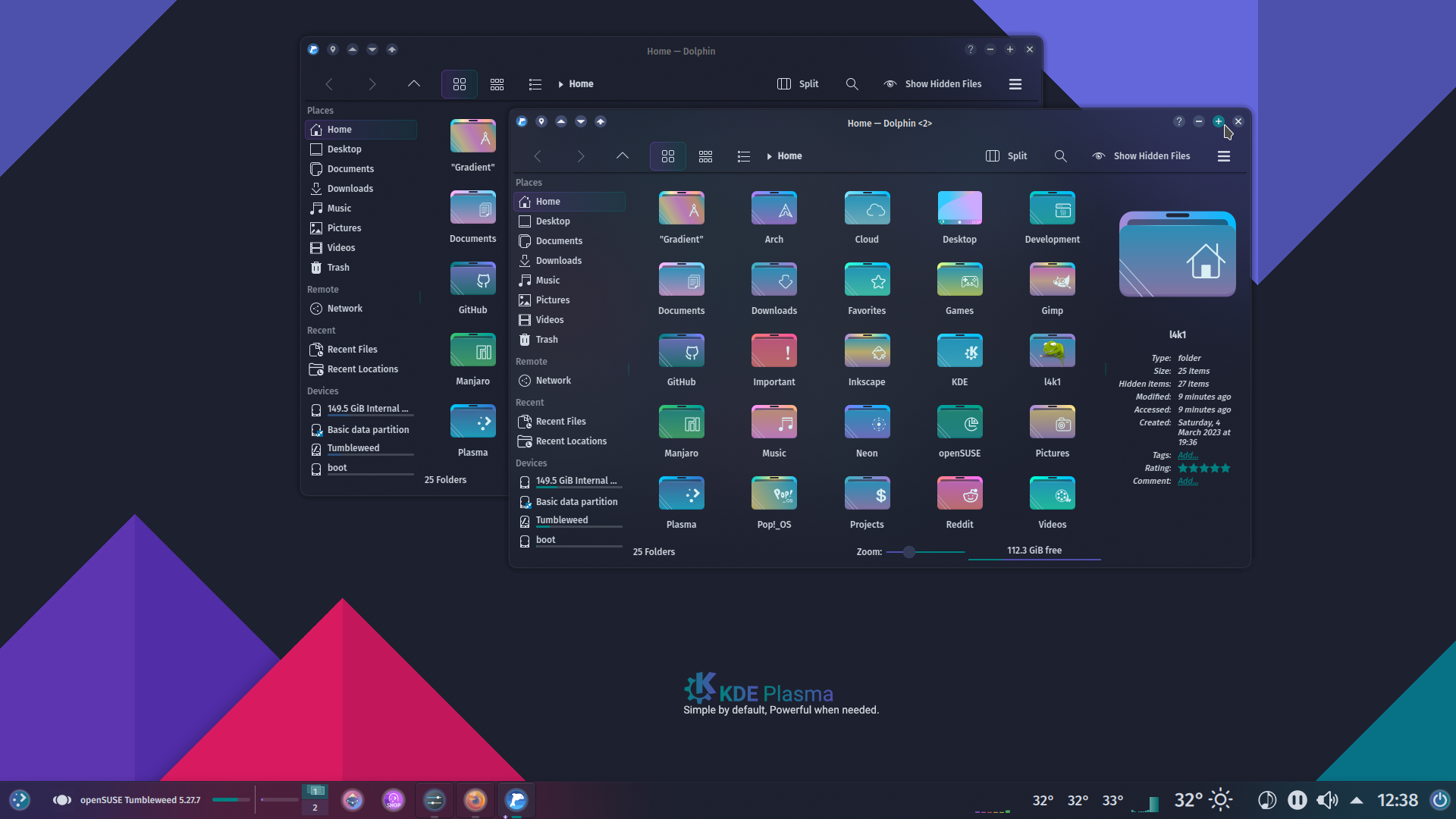This screenshot has width=1456, height=819.
Task: Select Downloads in front Dolphin Places panel
Action: [x=570, y=261]
